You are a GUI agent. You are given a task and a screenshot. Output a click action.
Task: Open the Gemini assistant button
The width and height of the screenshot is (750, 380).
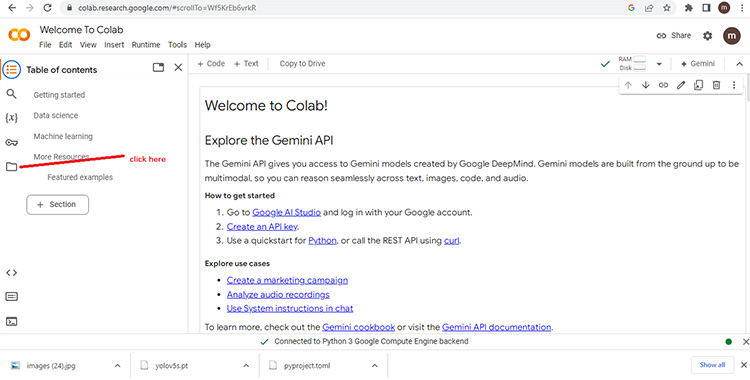698,64
